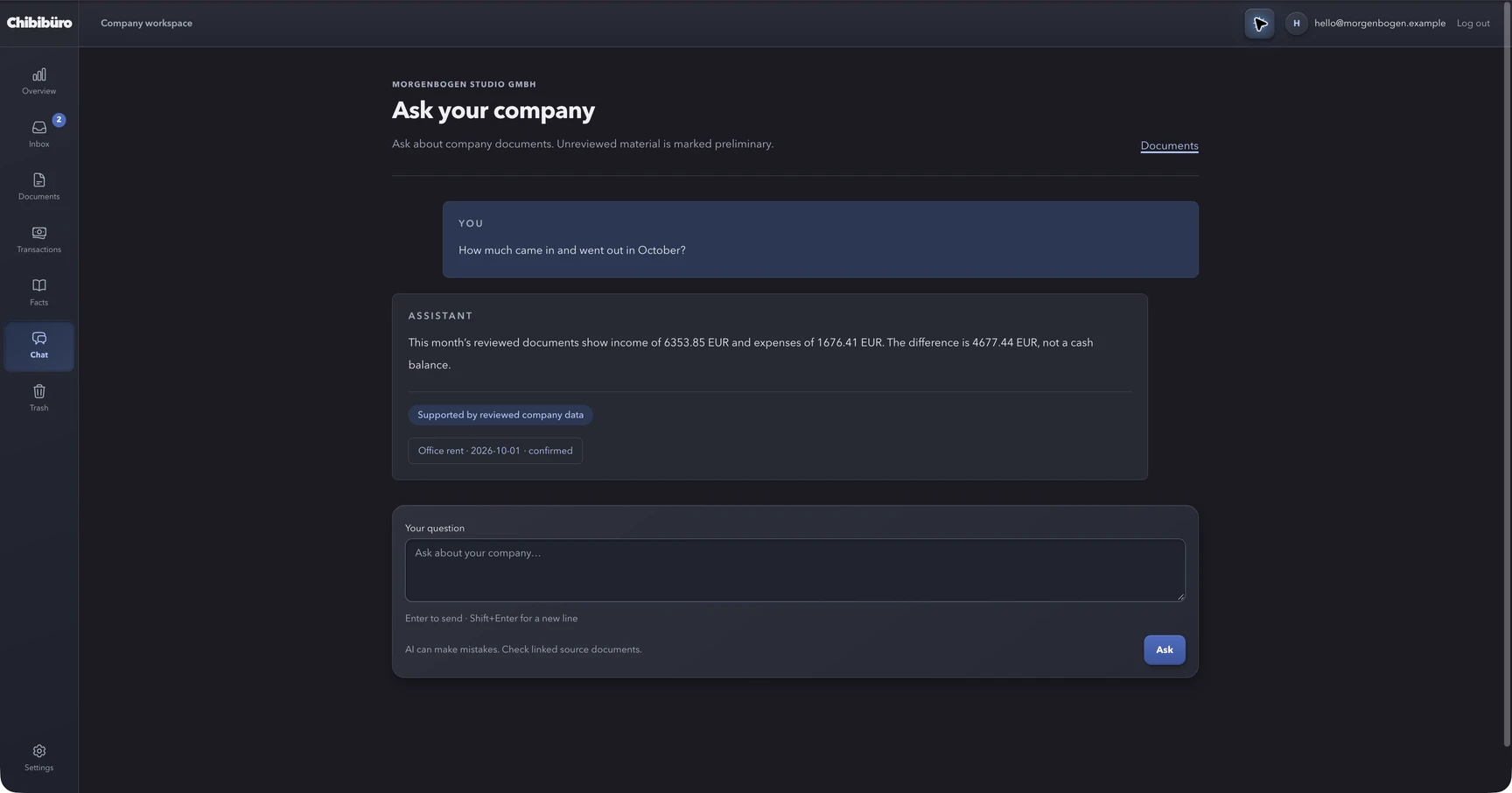The height and width of the screenshot is (793, 1512).
Task: Click the Ask your company heading
Action: [x=493, y=110]
